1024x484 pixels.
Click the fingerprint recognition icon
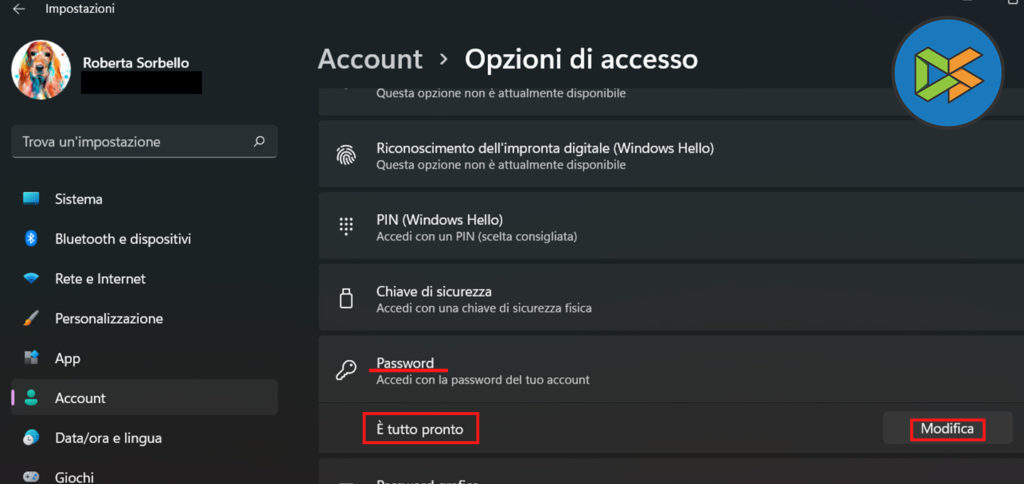(346, 156)
